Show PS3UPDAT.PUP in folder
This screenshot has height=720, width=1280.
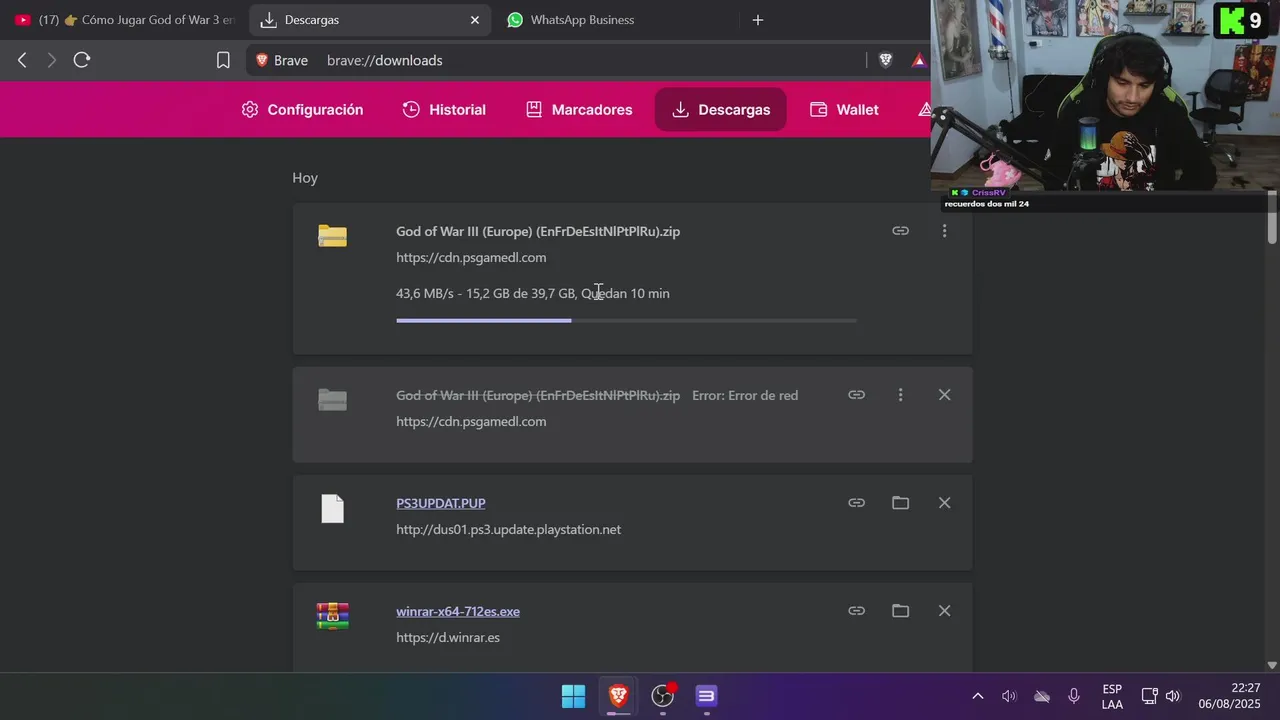coord(900,503)
